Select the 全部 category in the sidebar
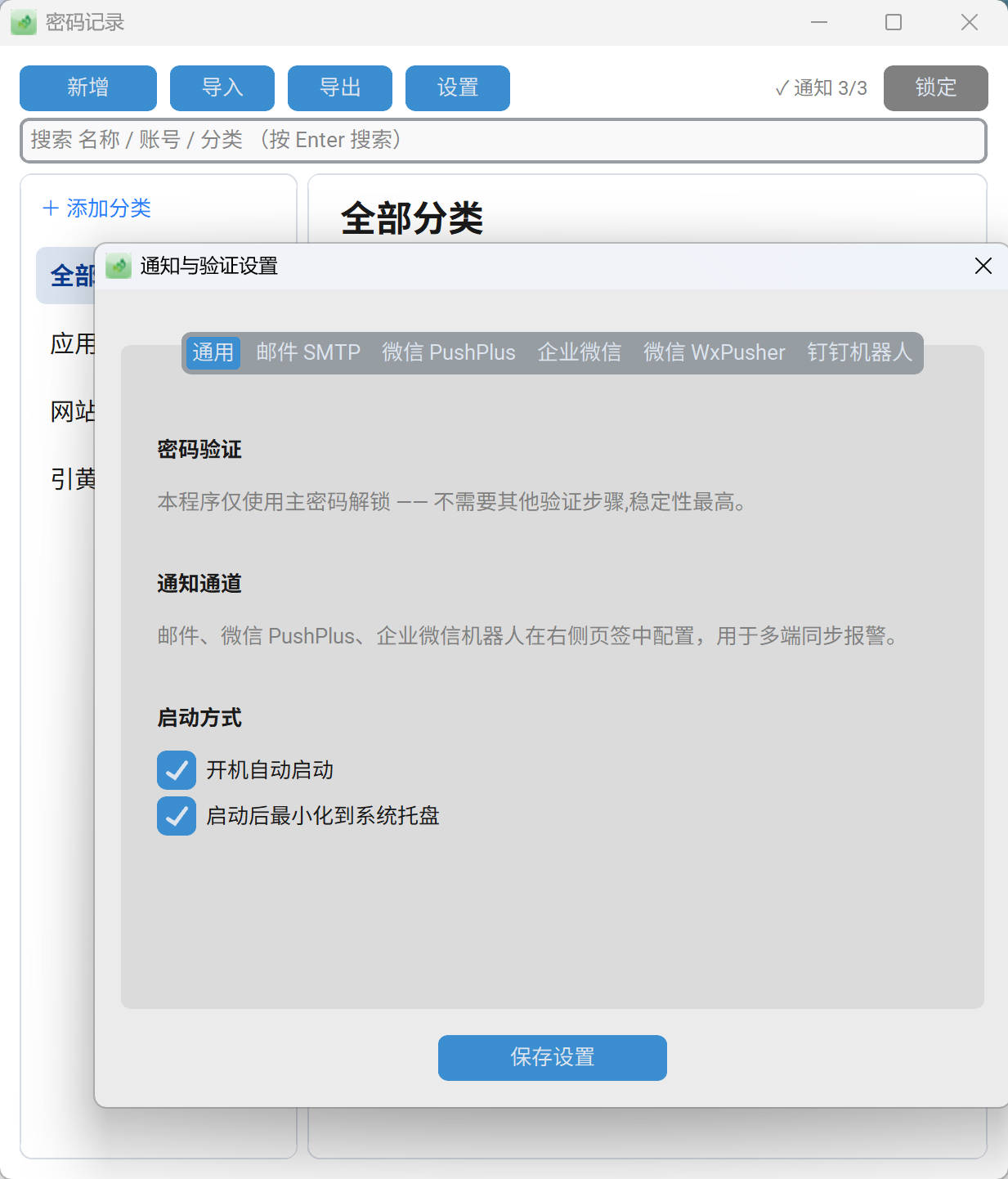The width and height of the screenshot is (1008, 1179). pos(66,276)
